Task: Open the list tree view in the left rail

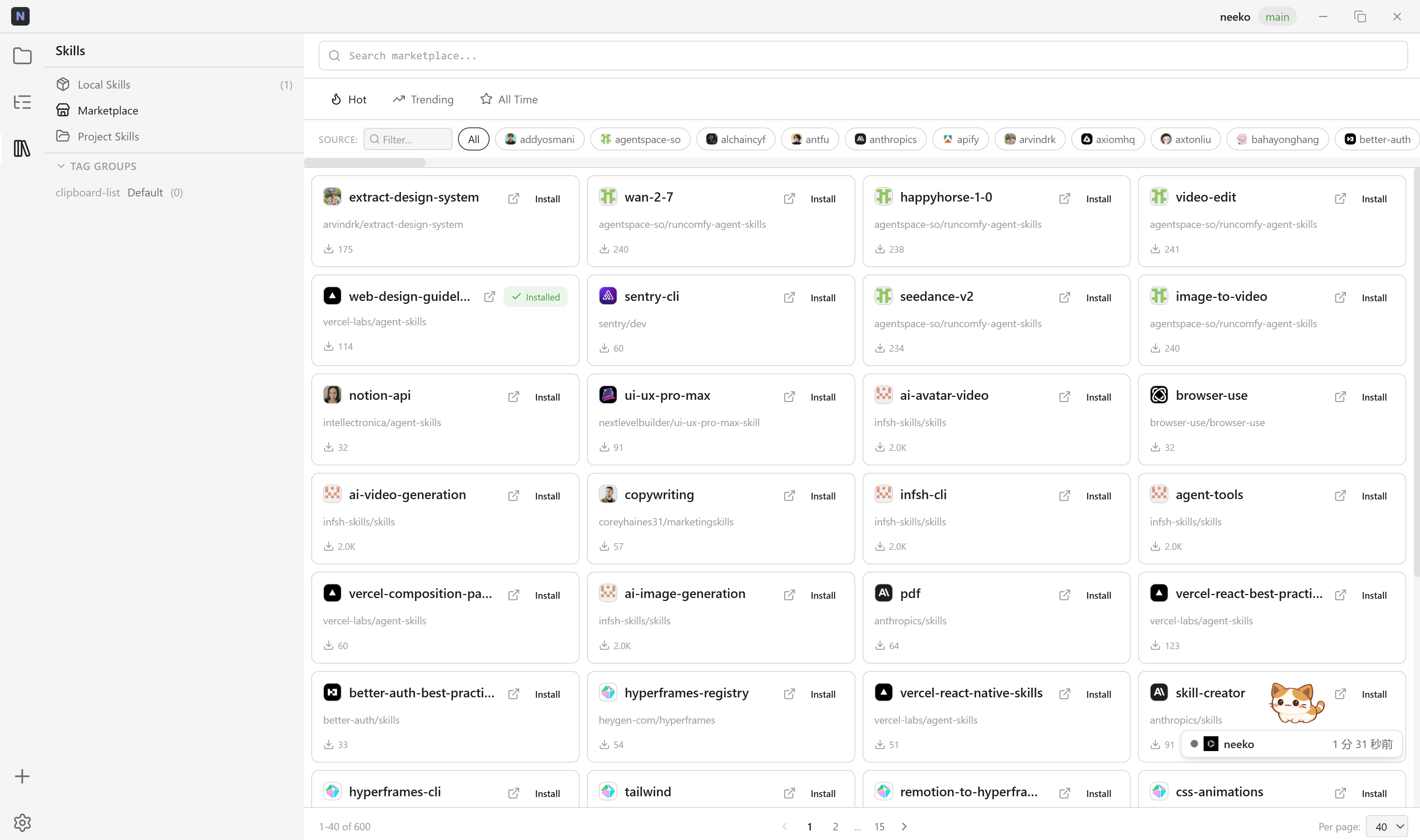Action: [x=22, y=102]
